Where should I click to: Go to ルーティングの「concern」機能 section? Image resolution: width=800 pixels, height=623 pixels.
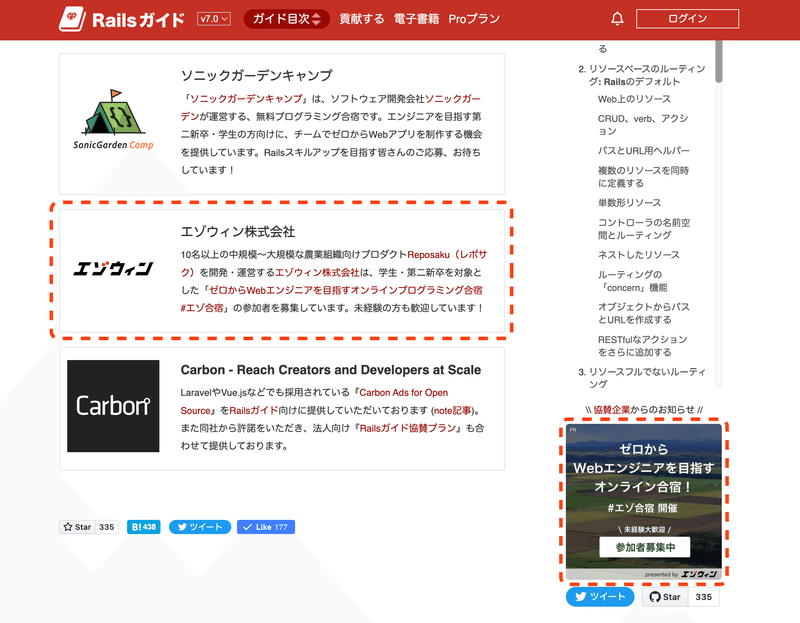(x=633, y=281)
